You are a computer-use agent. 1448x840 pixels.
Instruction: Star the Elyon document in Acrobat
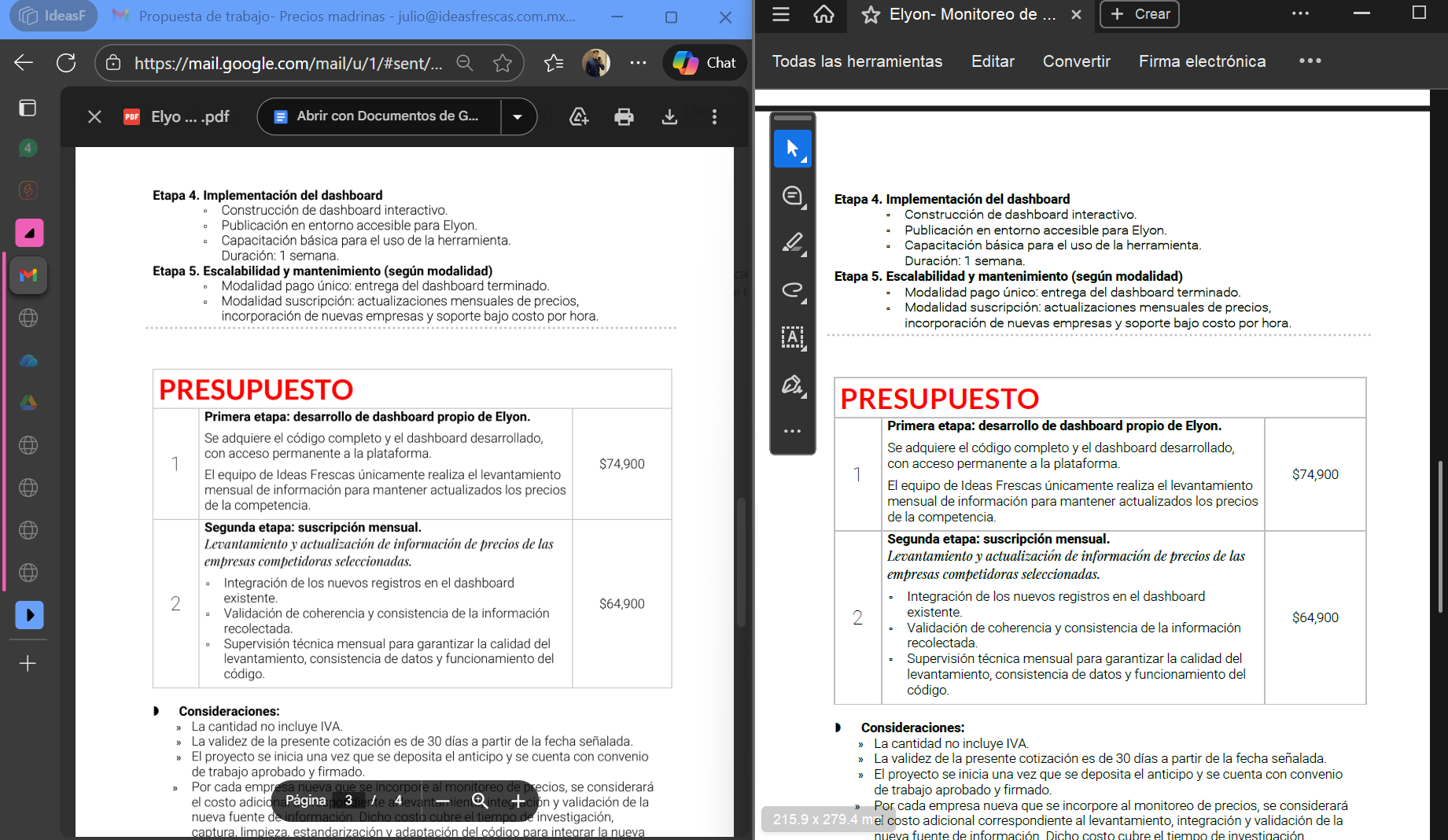pos(871,15)
